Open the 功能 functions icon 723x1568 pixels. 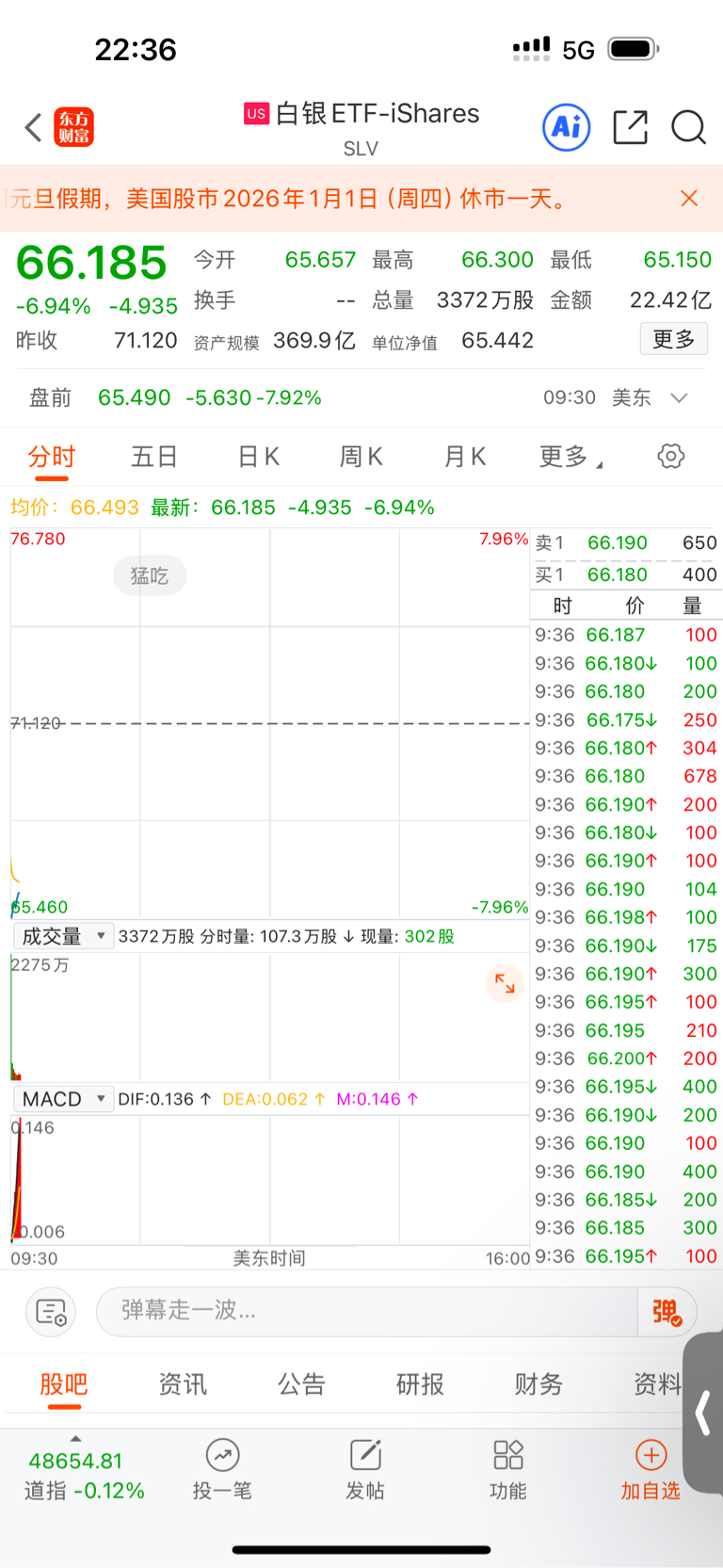pos(508,1470)
